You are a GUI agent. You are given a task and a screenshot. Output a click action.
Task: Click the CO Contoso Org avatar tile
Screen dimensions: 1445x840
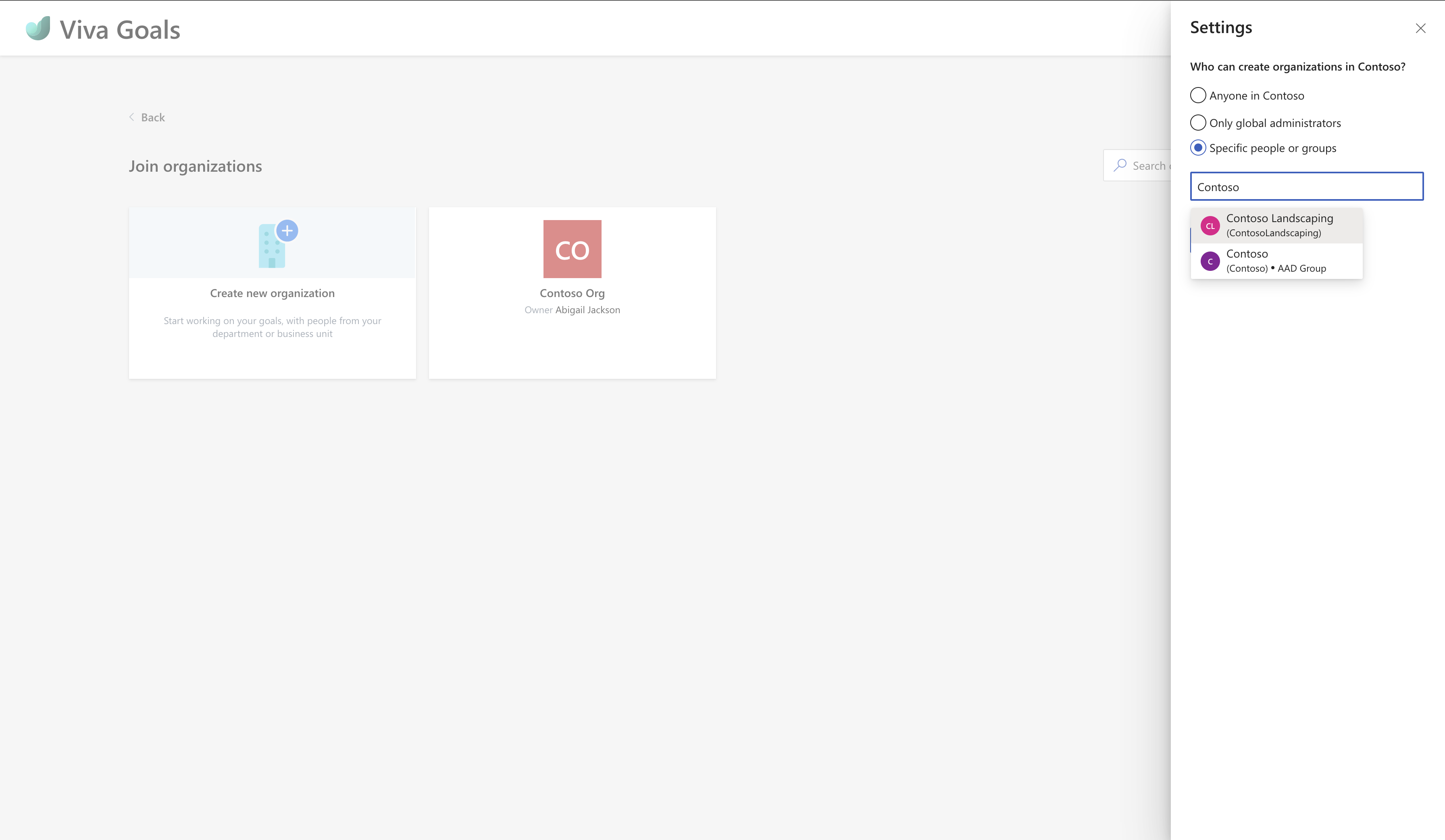pyautogui.click(x=572, y=249)
